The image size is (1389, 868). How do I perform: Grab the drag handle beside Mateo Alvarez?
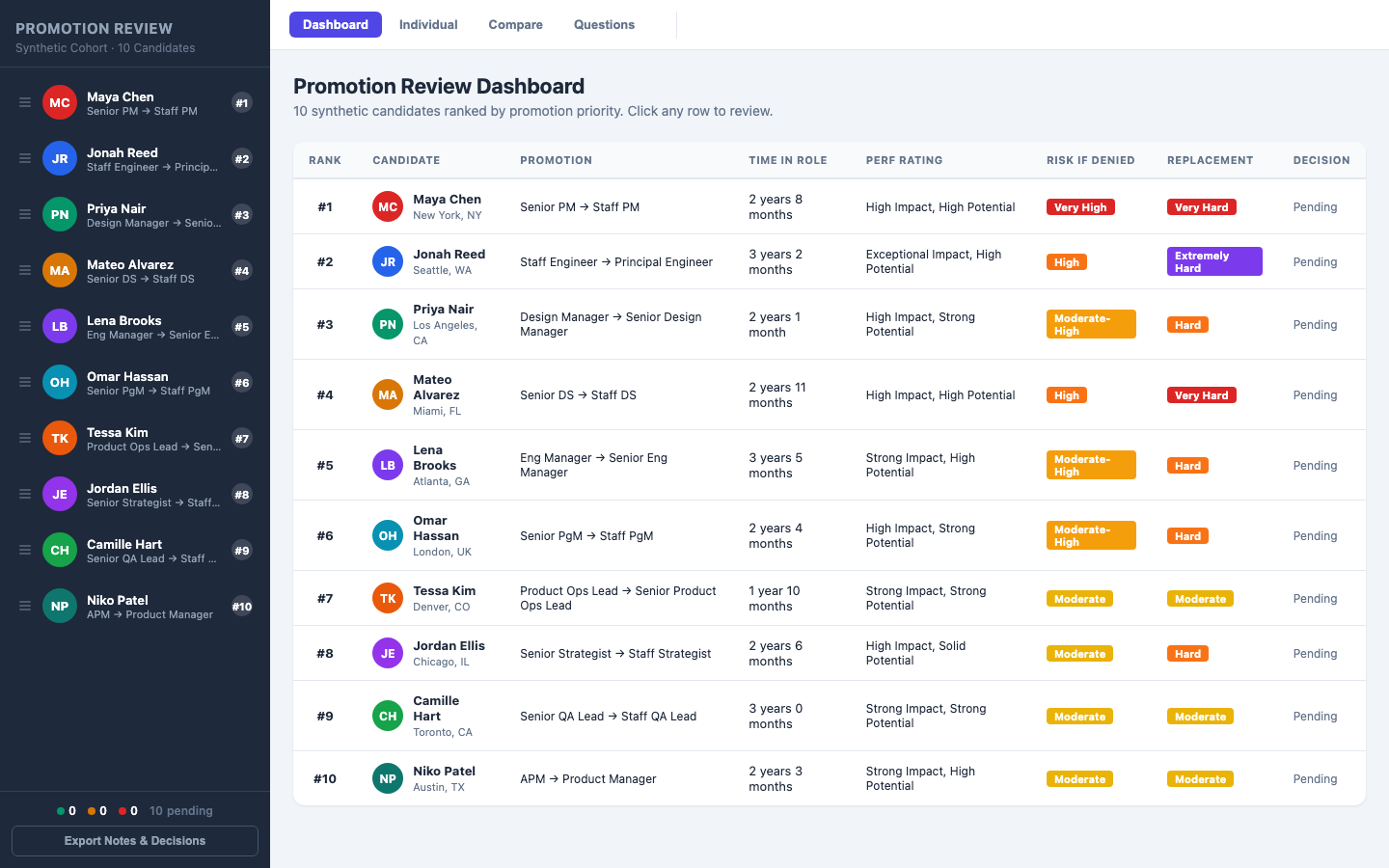tap(25, 270)
